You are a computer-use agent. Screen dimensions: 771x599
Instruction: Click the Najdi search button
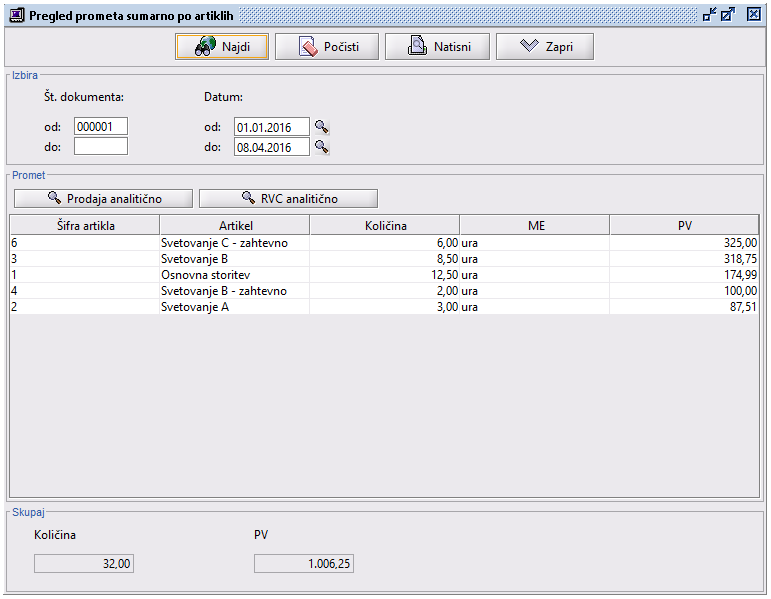point(221,47)
